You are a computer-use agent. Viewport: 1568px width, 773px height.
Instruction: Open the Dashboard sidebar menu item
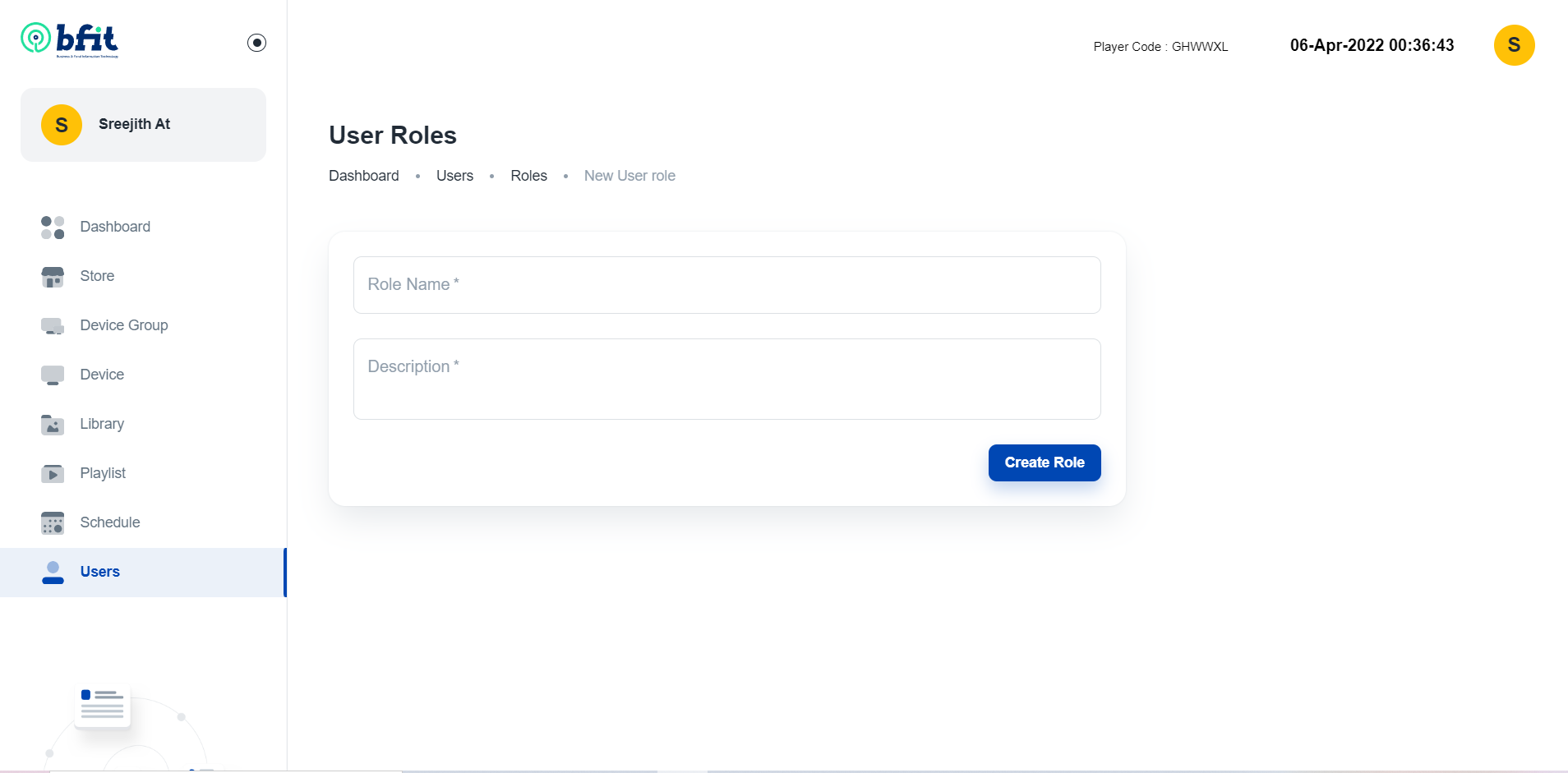(x=143, y=227)
